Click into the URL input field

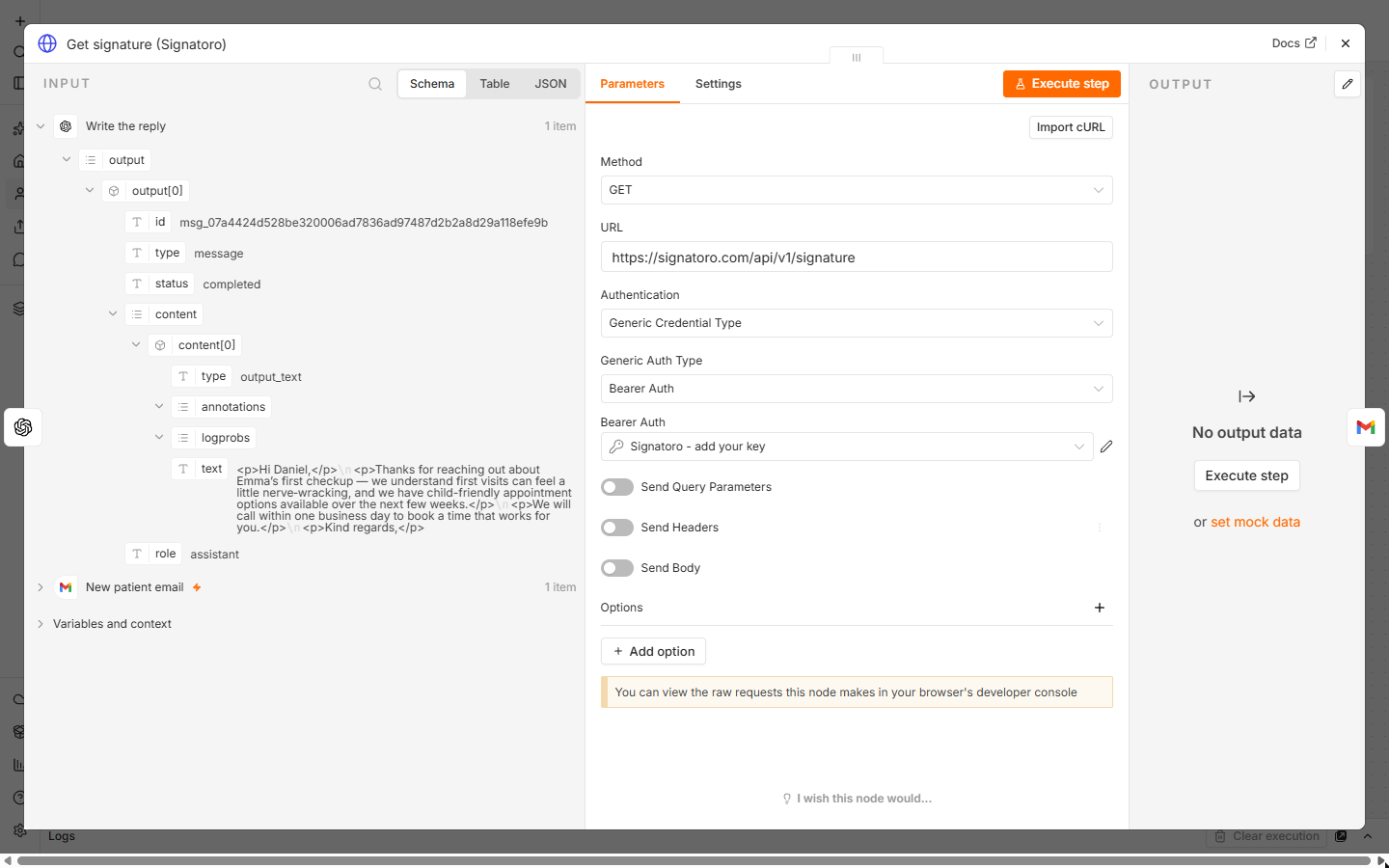(856, 257)
